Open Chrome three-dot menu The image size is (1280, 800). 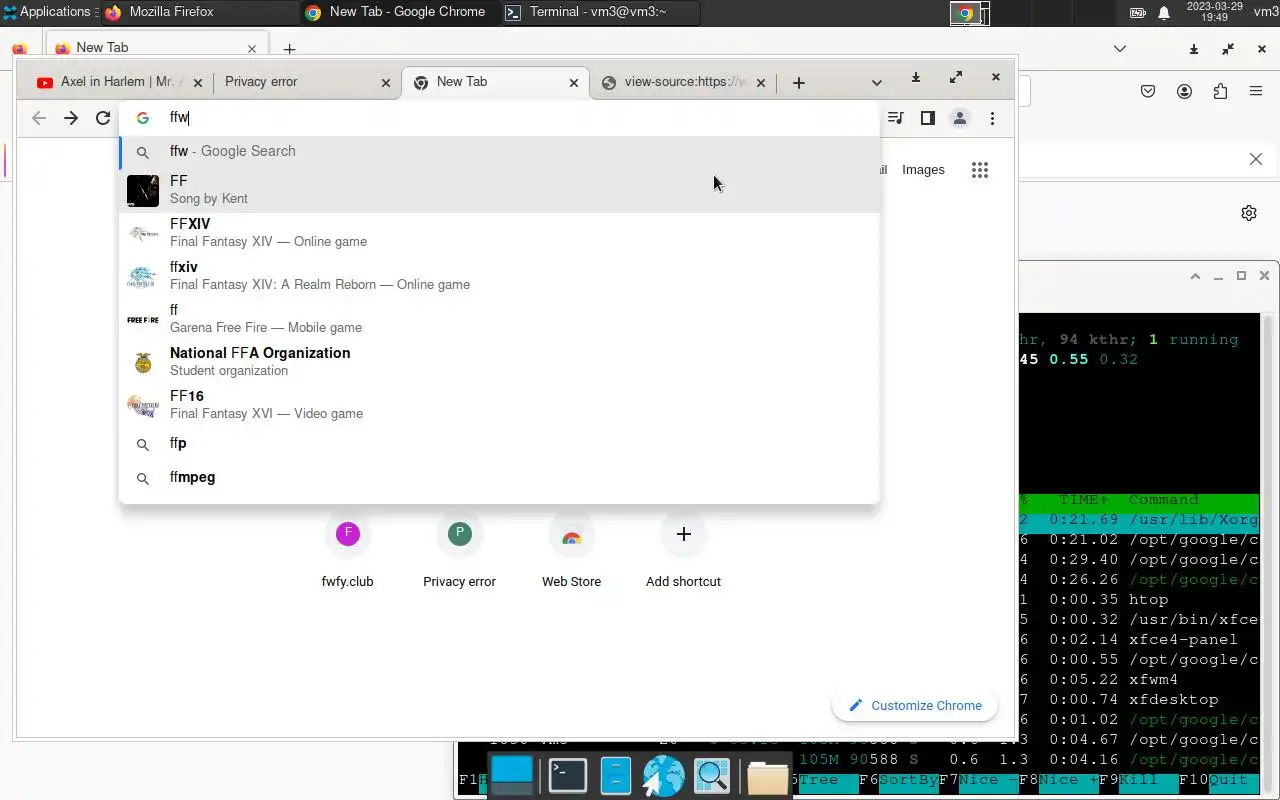pos(992,118)
